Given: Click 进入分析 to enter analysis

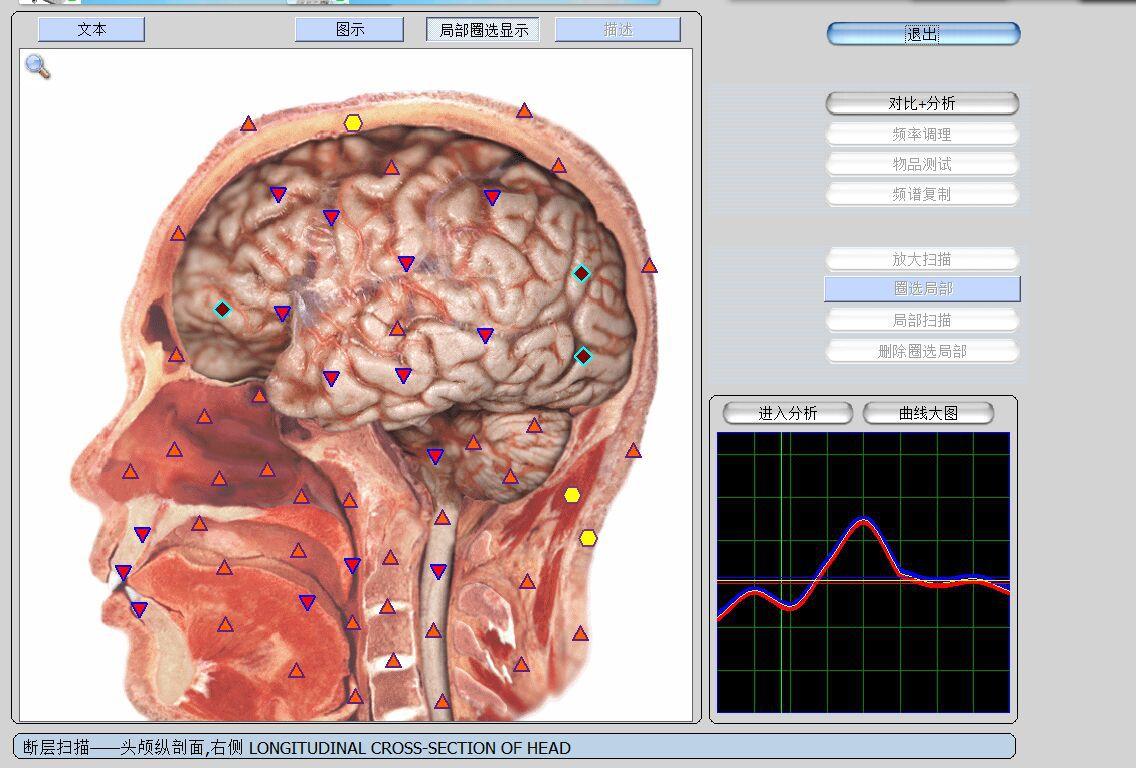Looking at the screenshot, I should (x=787, y=413).
